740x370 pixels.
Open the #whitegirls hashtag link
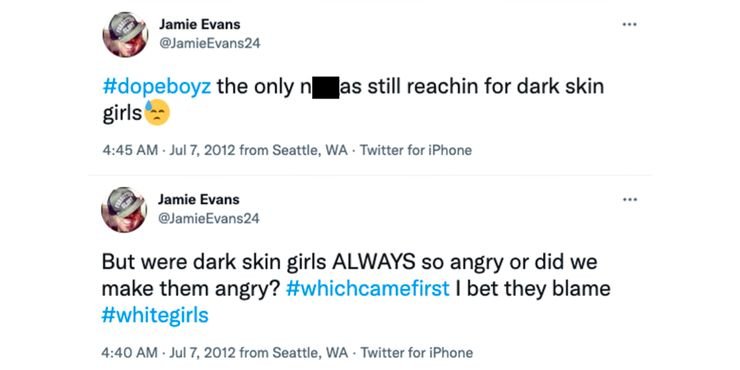point(155,315)
